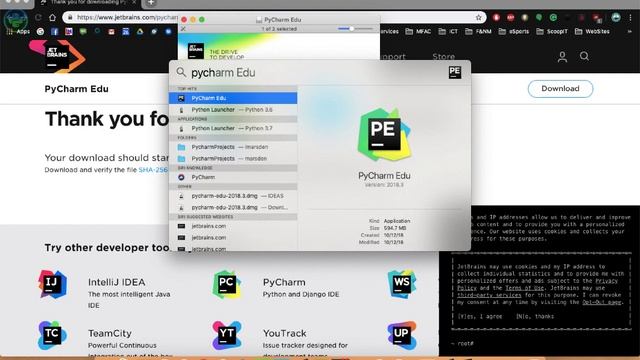Image resolution: width=640 pixels, height=360 pixels.
Task: Expand bookmarks bar overflow chevron
Action: [629, 31]
